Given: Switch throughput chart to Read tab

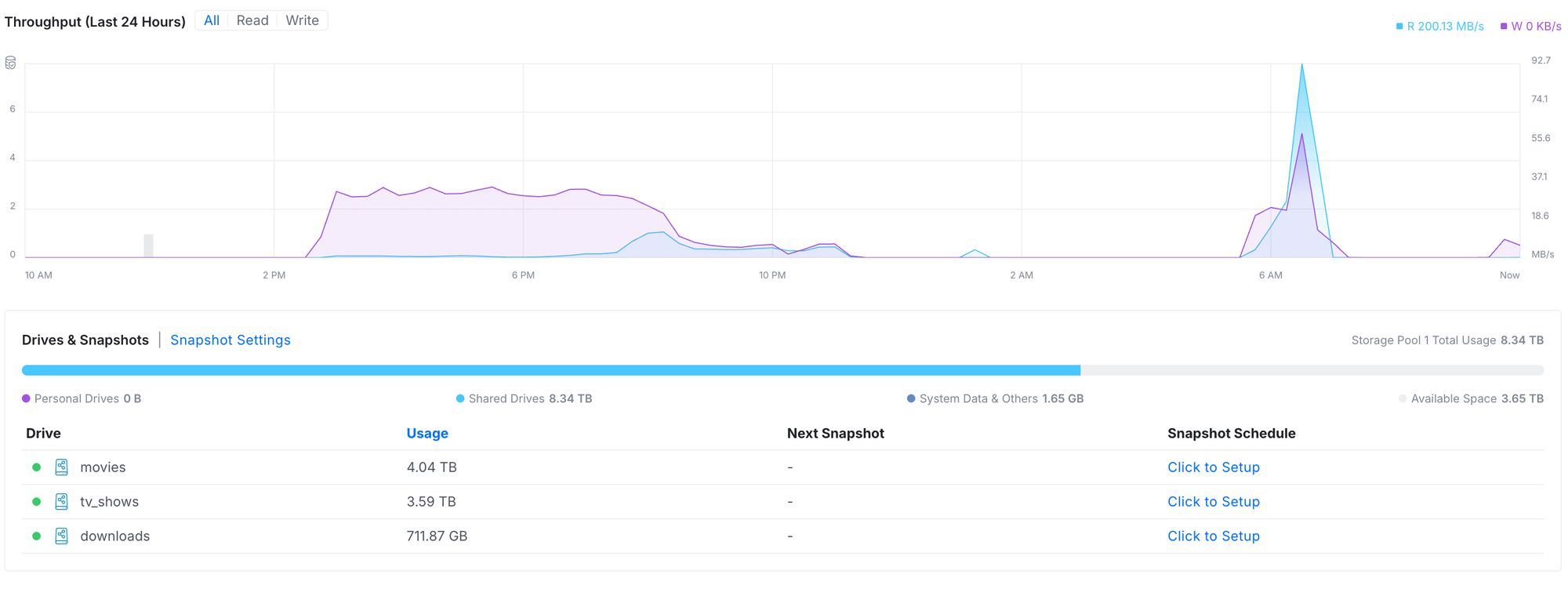Looking at the screenshot, I should click(252, 21).
